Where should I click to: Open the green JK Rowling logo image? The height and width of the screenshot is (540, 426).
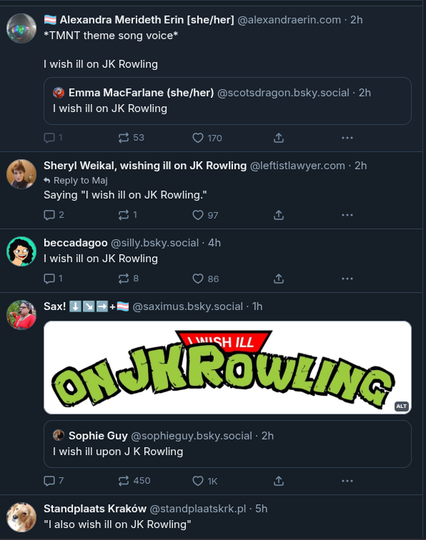tap(227, 367)
